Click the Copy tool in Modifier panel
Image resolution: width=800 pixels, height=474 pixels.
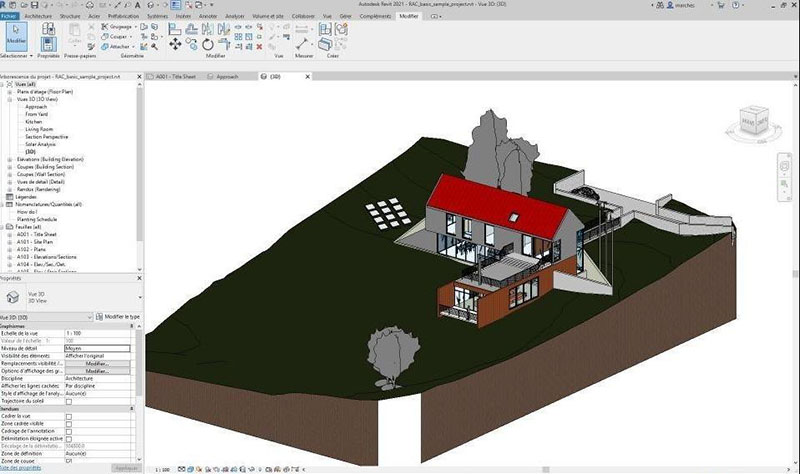click(191, 44)
